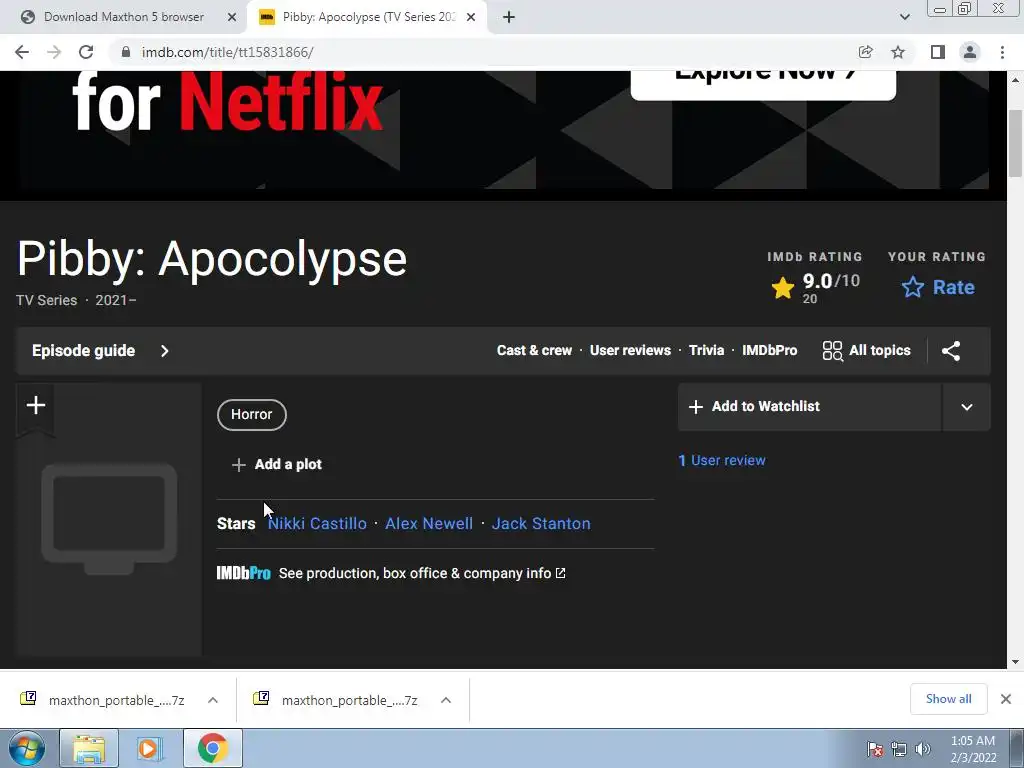1024x768 pixels.
Task: Expand the Watchlist dropdown arrow
Action: [967, 407]
